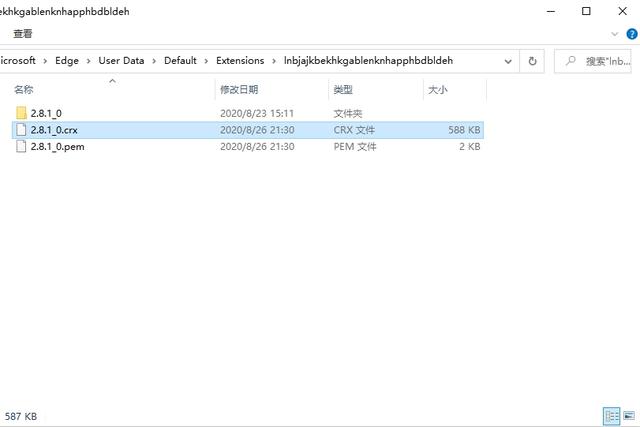Open the blue help question mark icon
Viewport: 640px width, 427px height.
pyautogui.click(x=632, y=34)
